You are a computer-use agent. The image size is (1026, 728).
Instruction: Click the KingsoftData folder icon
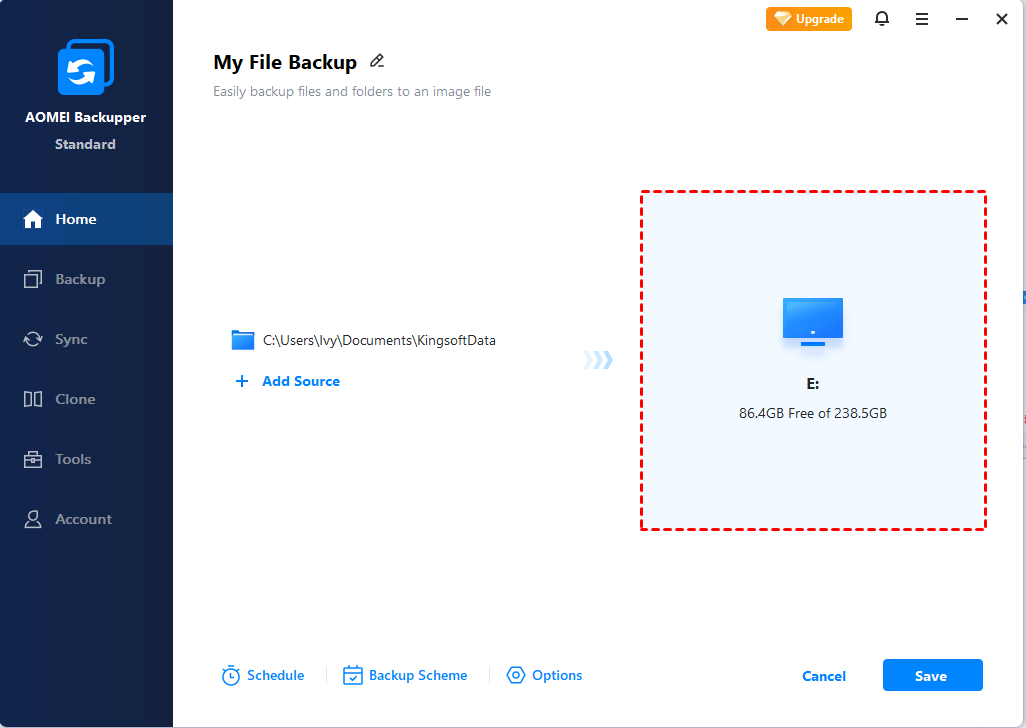click(x=243, y=340)
